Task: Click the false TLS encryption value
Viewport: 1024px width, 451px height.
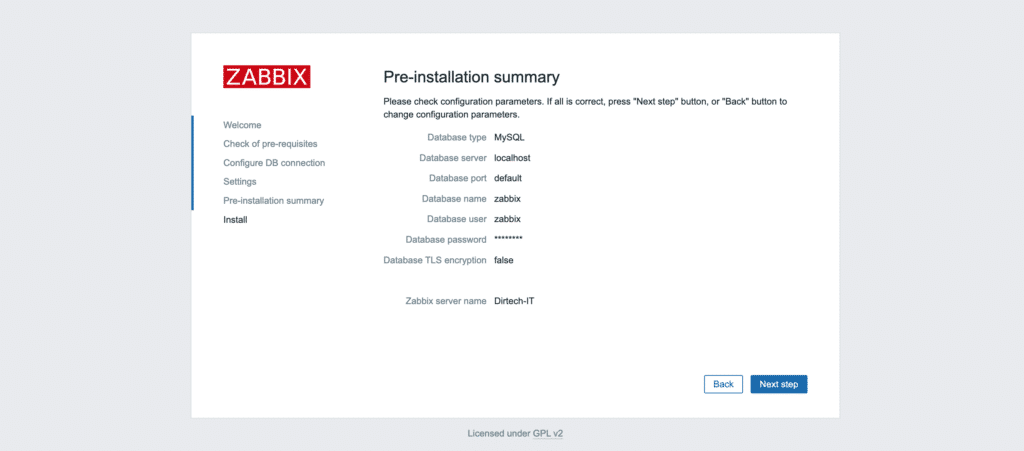Action: click(504, 260)
